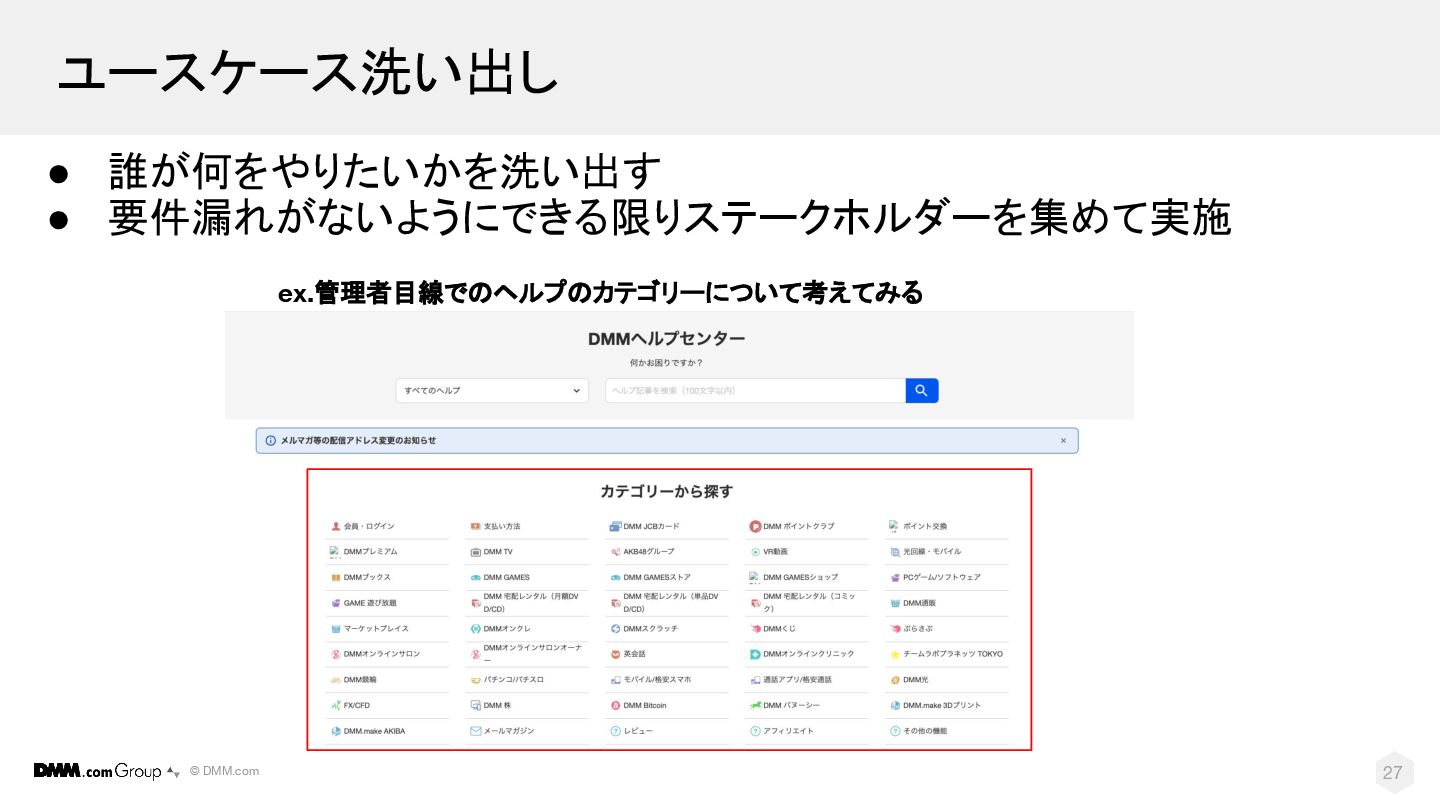
Task: Click the AKB48グループ icon
Action: click(616, 552)
